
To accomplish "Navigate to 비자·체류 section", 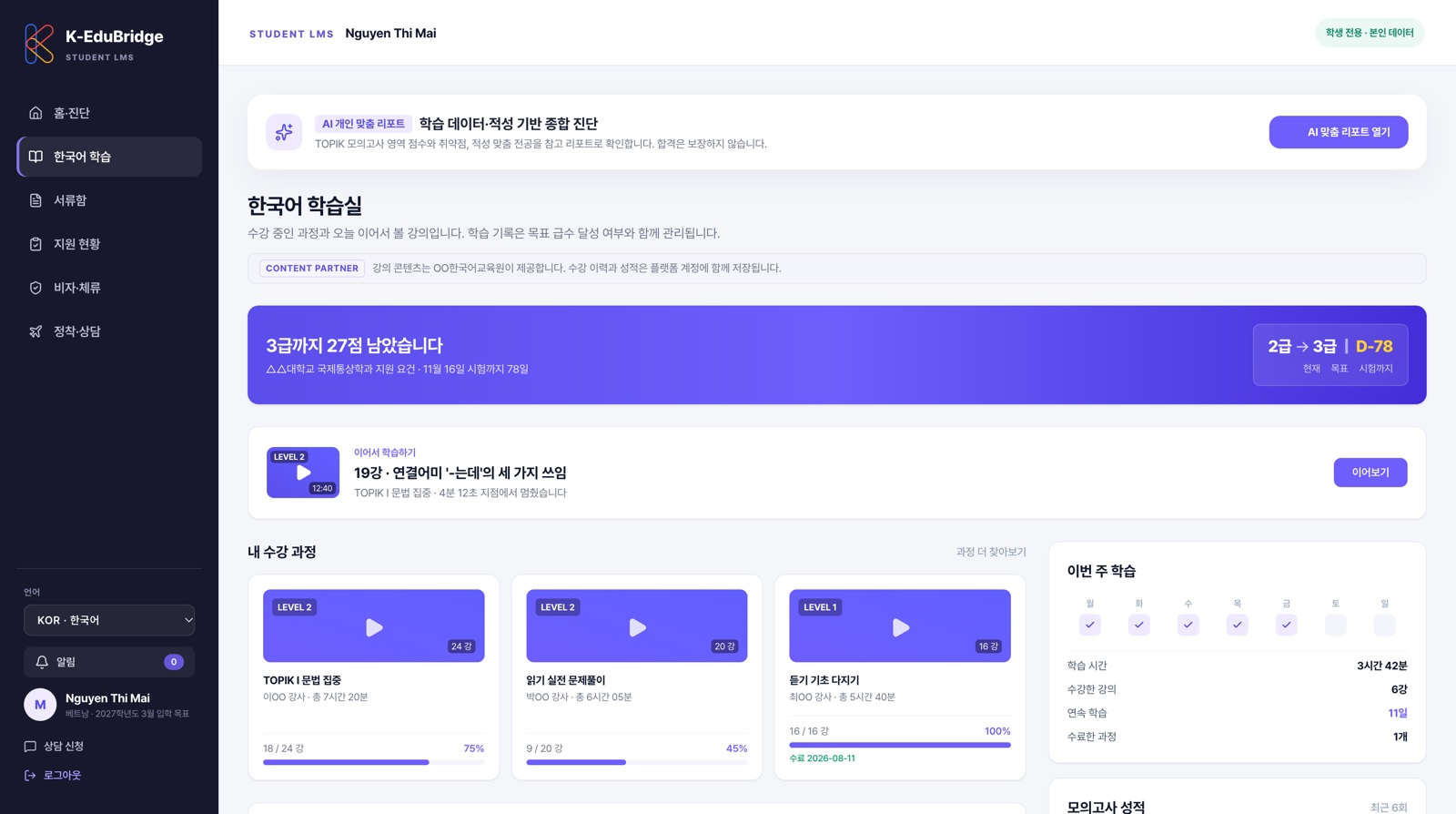I will point(109,288).
